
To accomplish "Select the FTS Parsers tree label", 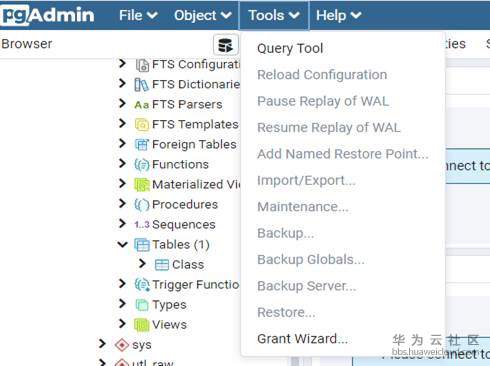I will tap(187, 104).
